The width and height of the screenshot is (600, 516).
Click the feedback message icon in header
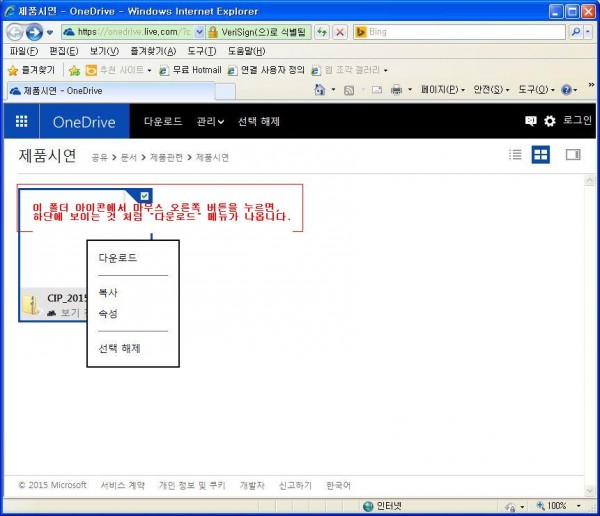coord(531,121)
